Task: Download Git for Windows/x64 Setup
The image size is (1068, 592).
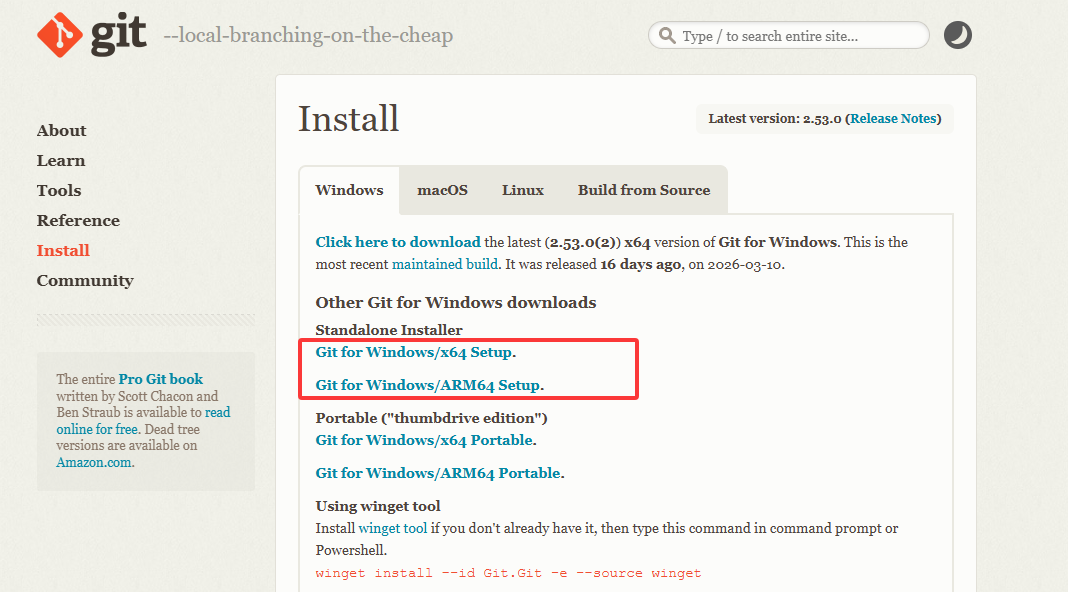Action: (x=413, y=352)
